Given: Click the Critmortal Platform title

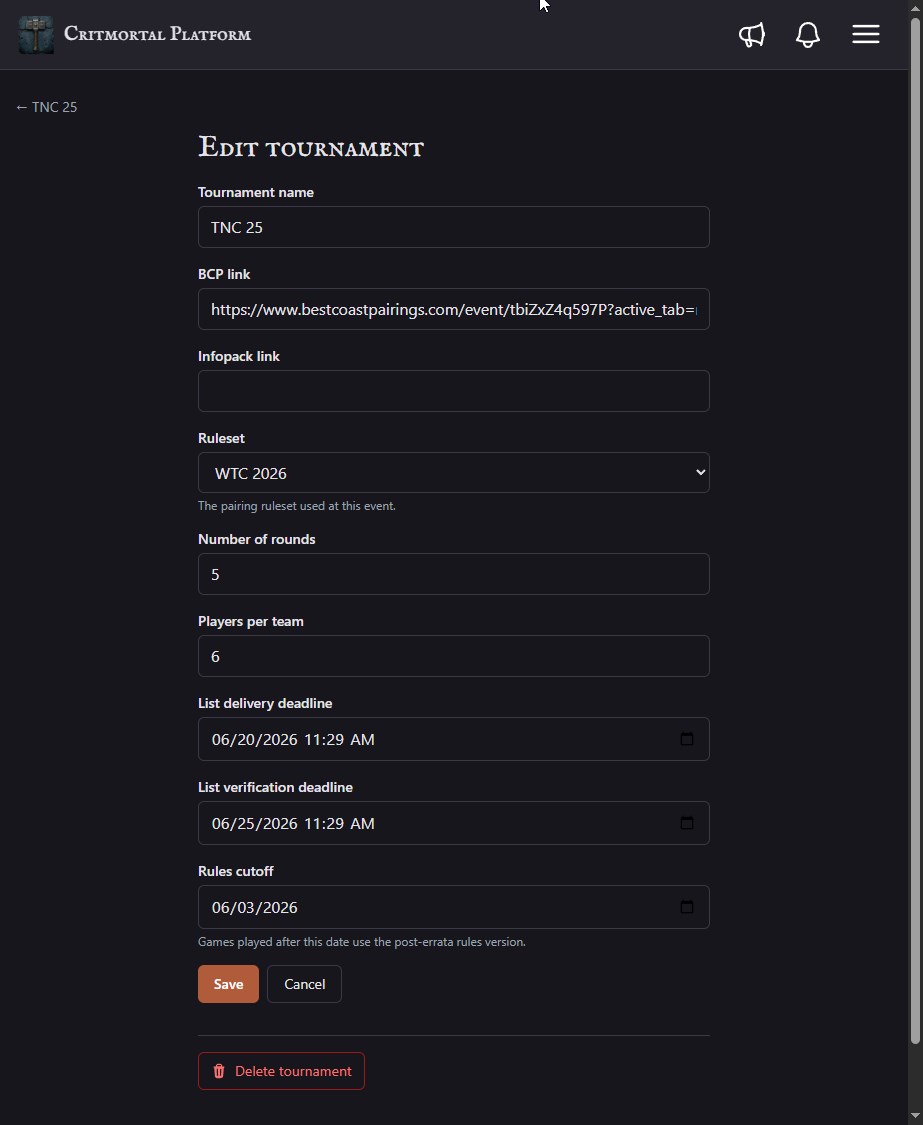Looking at the screenshot, I should pyautogui.click(x=157, y=34).
